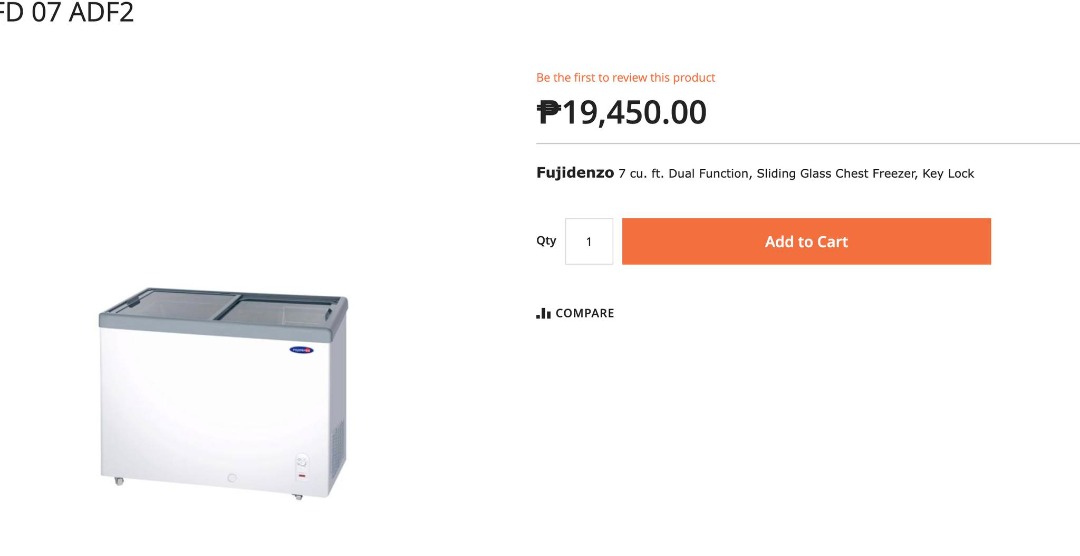Click the FD 07 ADF2 product title

66,14
